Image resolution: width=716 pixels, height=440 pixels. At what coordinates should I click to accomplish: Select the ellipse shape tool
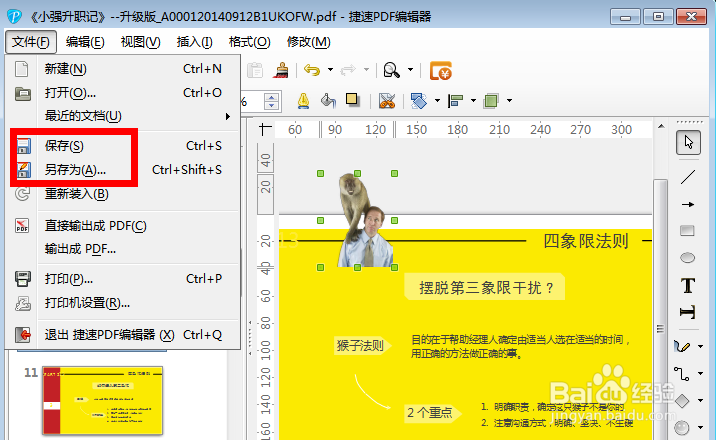[x=687, y=258]
